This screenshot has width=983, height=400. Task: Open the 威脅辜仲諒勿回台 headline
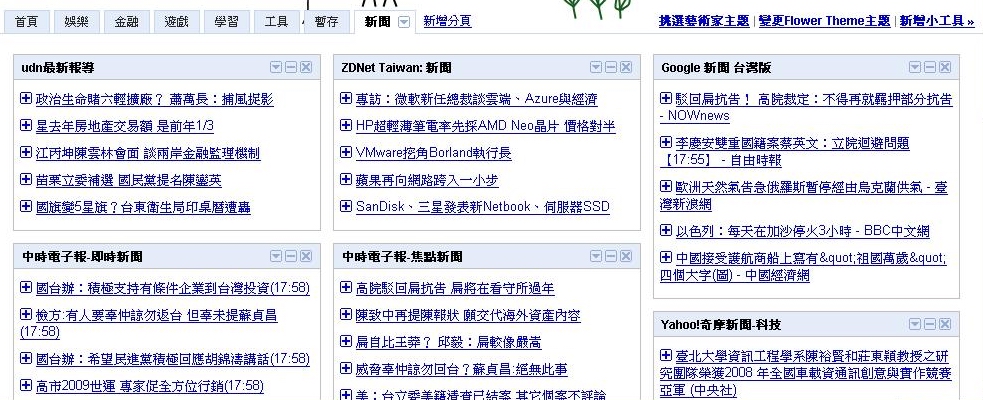tap(461, 369)
